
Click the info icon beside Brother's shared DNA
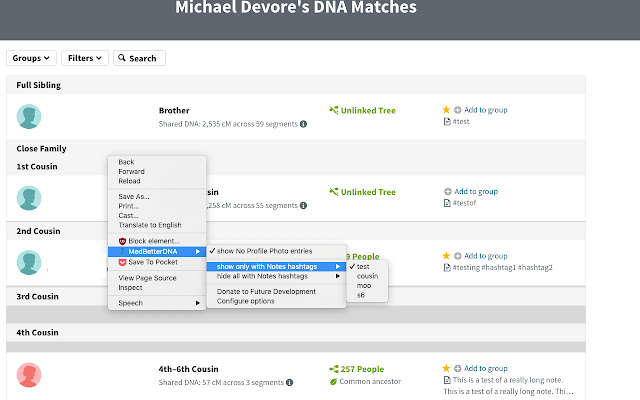click(303, 124)
